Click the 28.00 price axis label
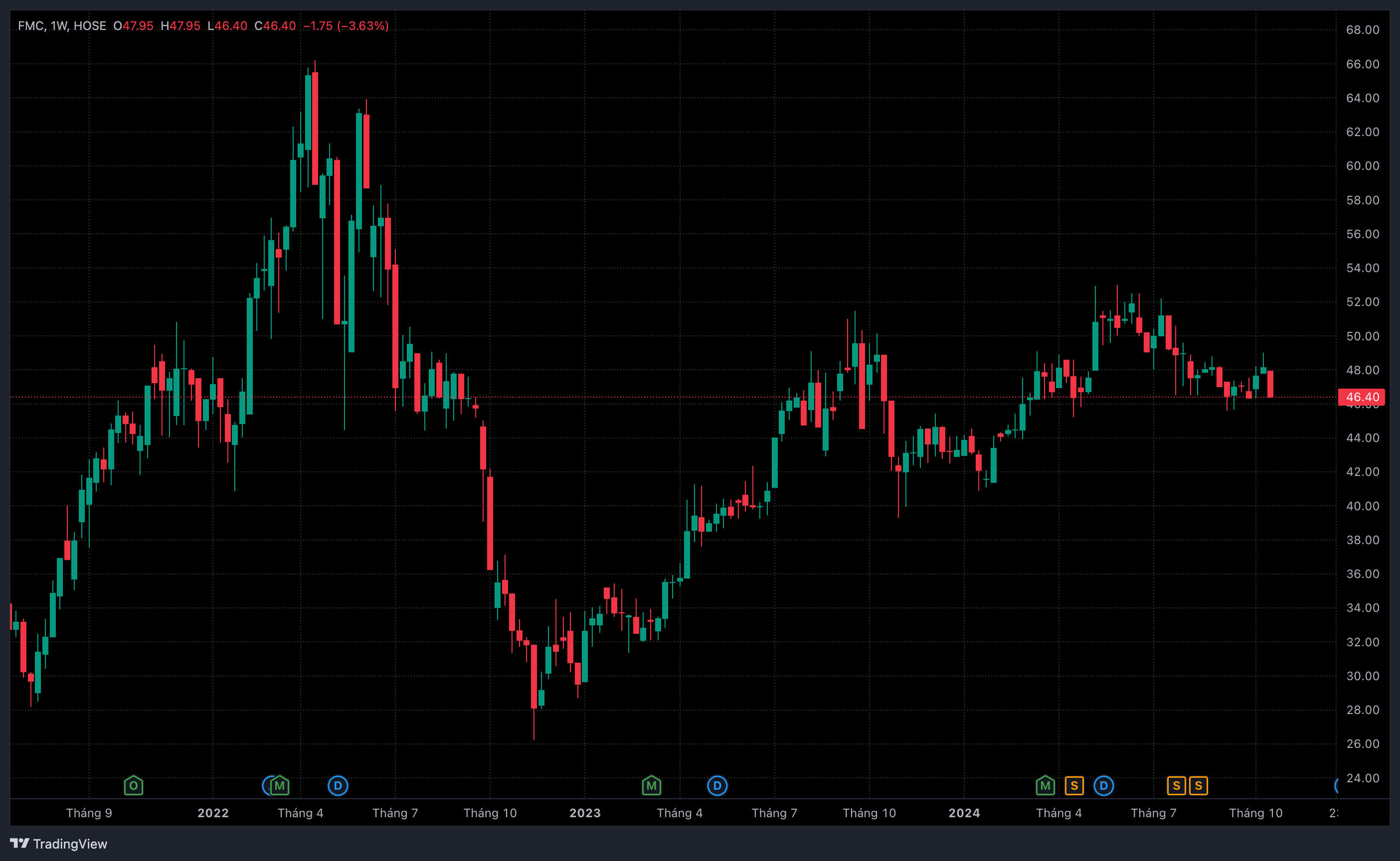Image resolution: width=1400 pixels, height=861 pixels. pos(1363,710)
